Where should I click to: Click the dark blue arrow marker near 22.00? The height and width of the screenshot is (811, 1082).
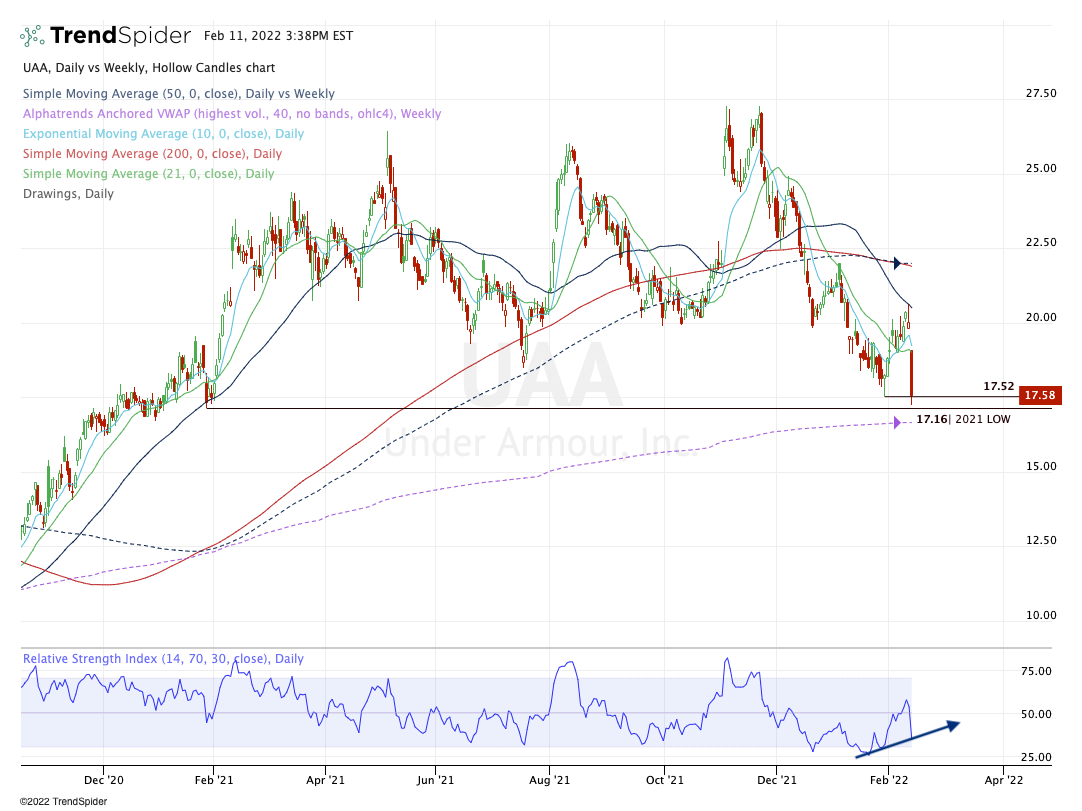click(x=897, y=263)
